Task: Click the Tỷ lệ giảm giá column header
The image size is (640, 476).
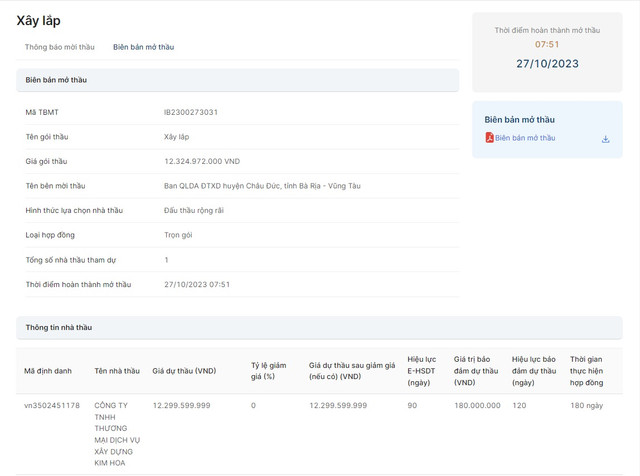Action: [270, 371]
